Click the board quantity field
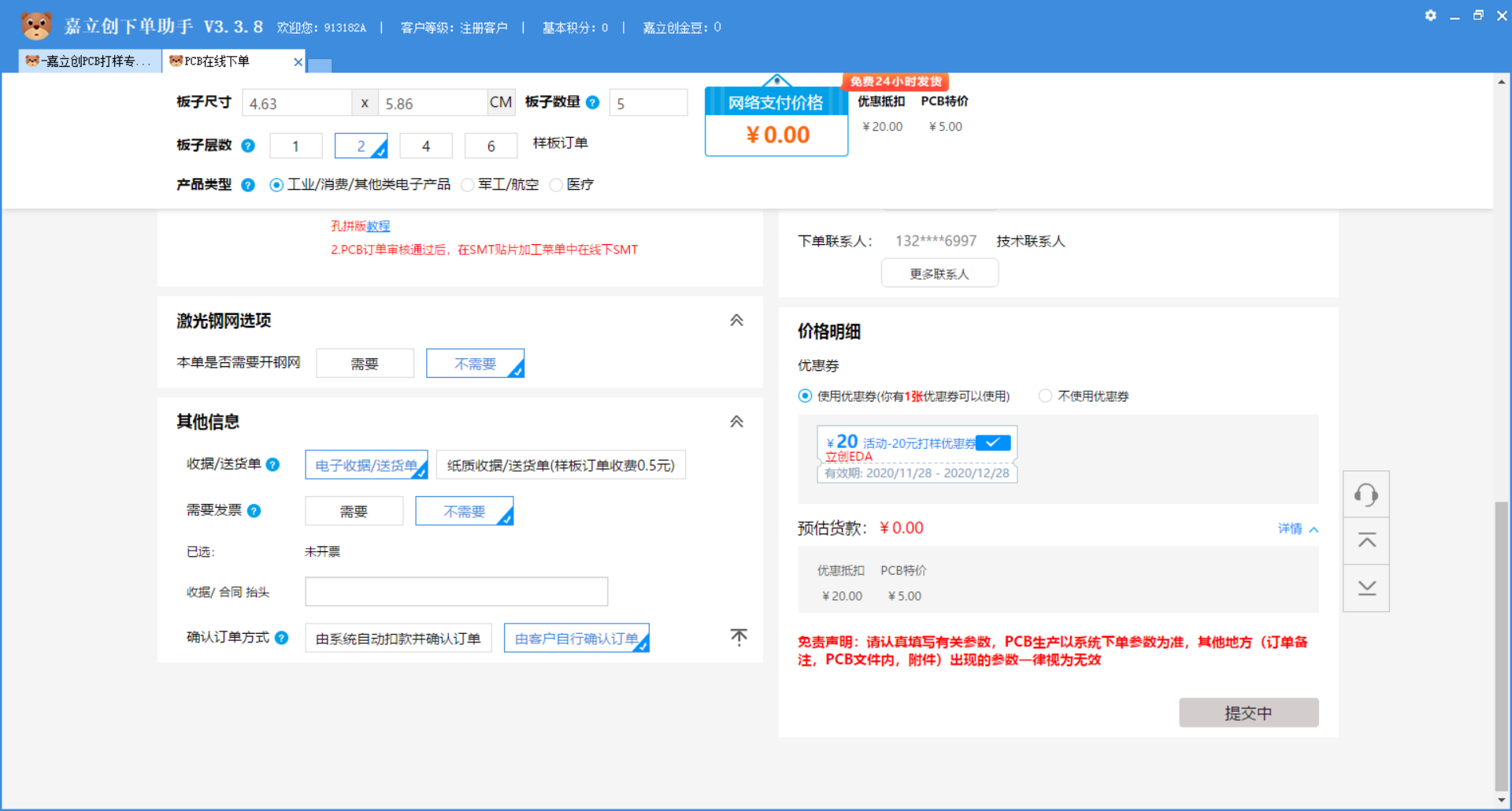 pos(648,103)
